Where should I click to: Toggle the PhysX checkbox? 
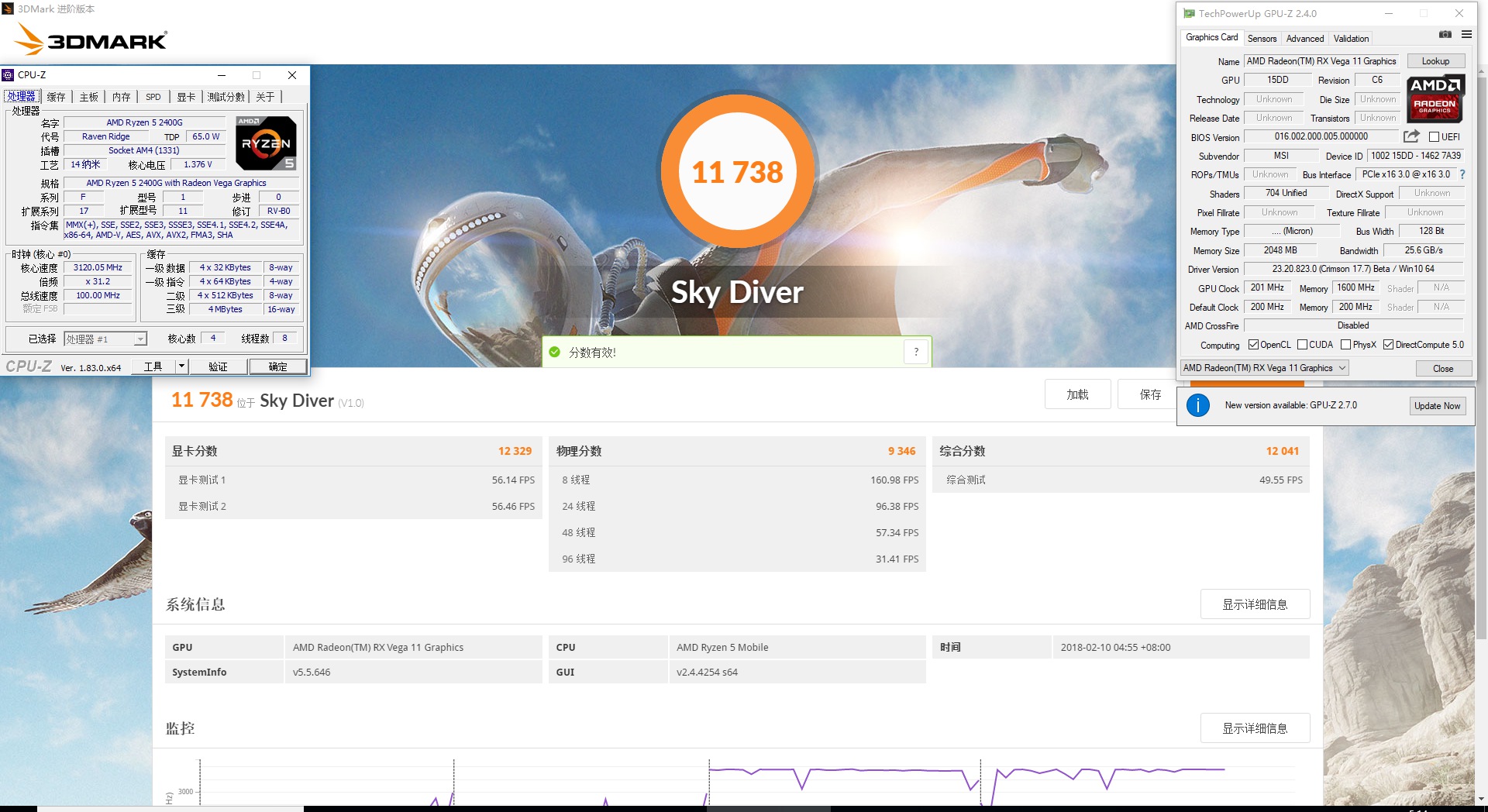click(1345, 345)
